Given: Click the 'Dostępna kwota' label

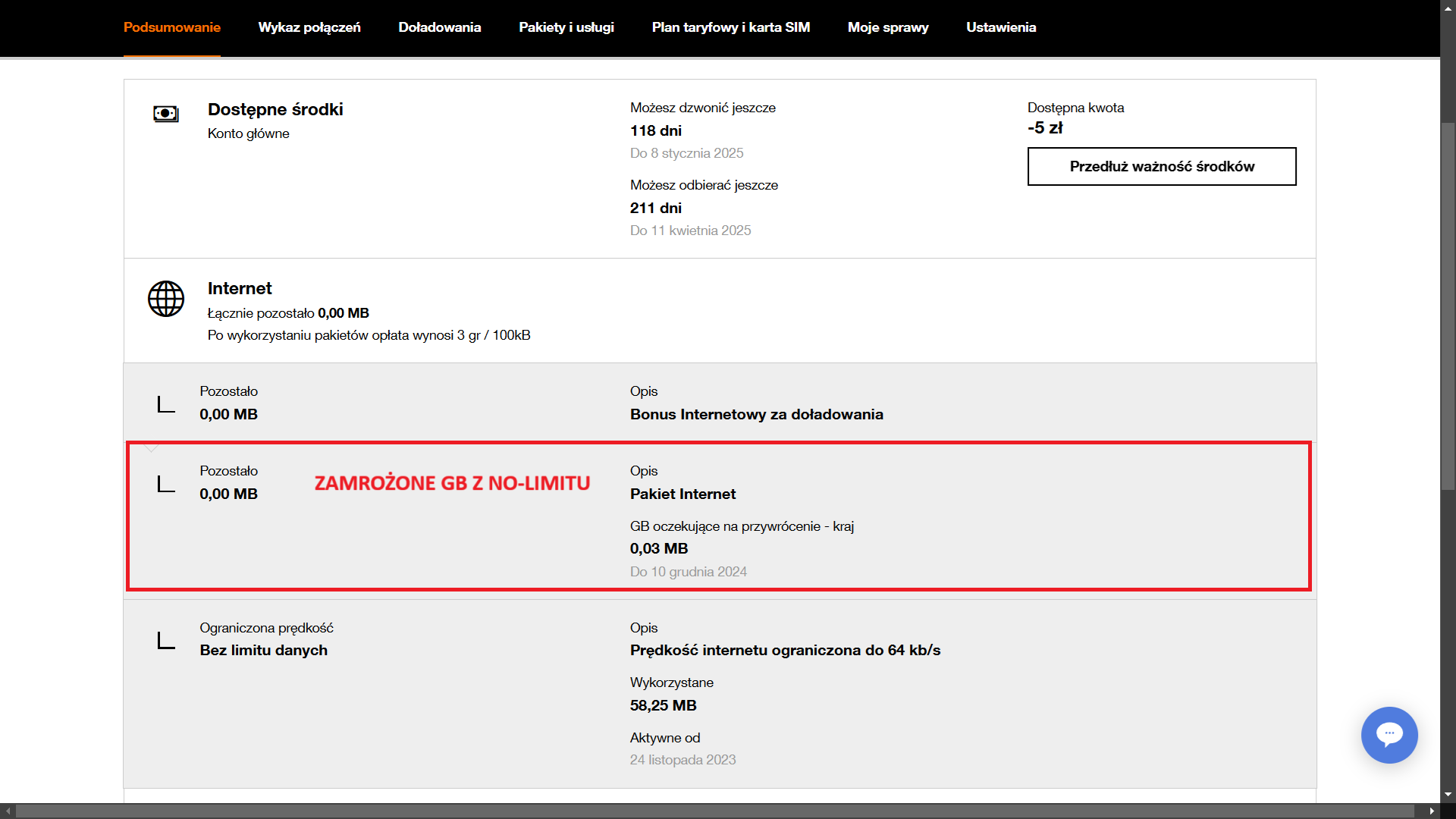Looking at the screenshot, I should coord(1076,108).
